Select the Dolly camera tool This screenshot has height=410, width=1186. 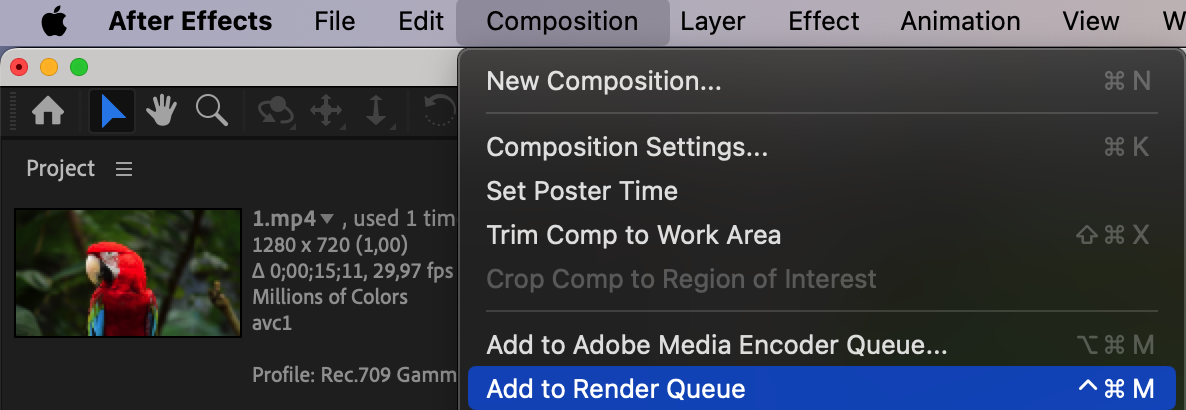376,111
